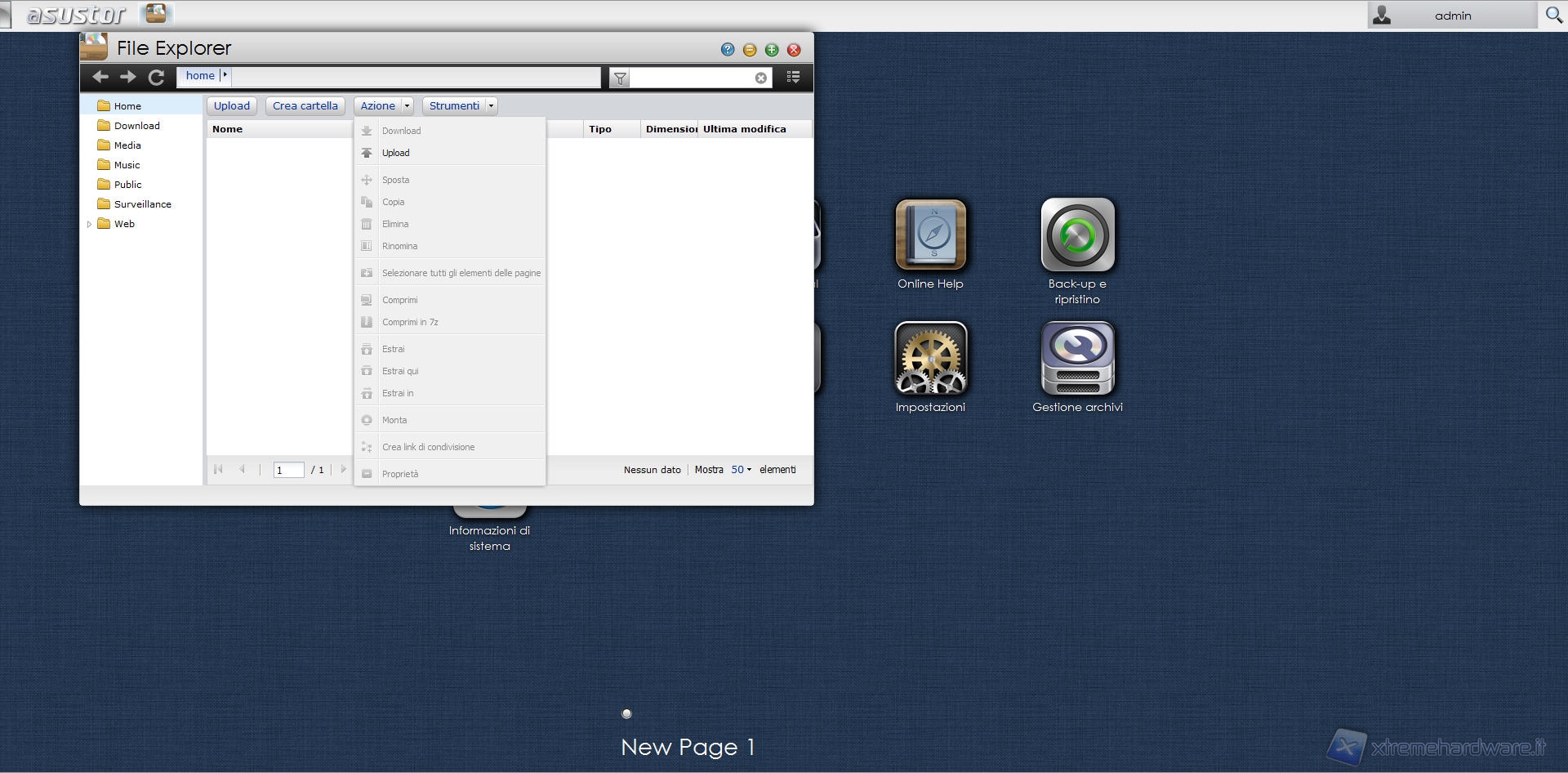Click the Crea cartella button
This screenshot has width=1568, height=773.
(305, 106)
